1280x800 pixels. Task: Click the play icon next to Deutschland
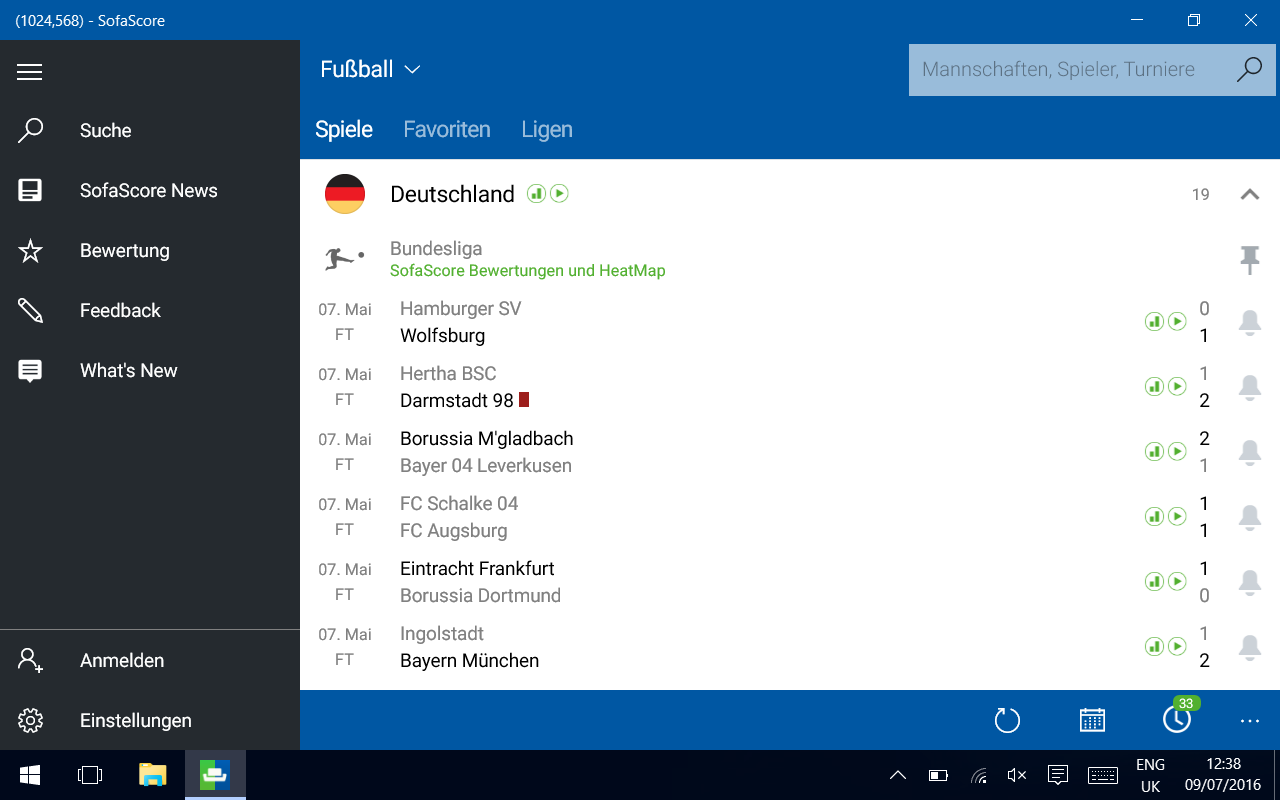(x=559, y=193)
